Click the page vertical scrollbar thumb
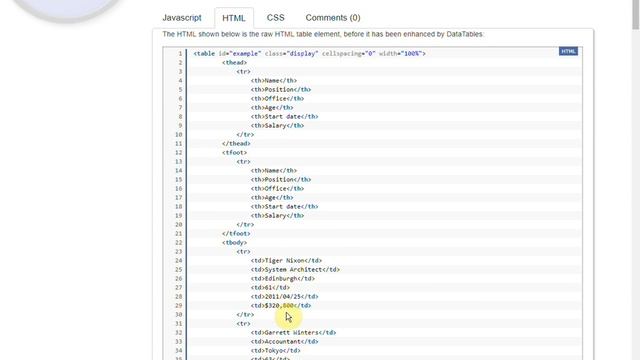The width and height of the screenshot is (640, 360). click(636, 14)
